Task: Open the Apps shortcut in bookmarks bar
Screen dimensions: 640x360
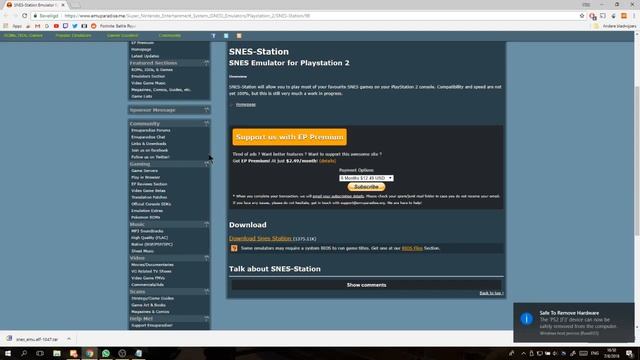Action: (13, 26)
